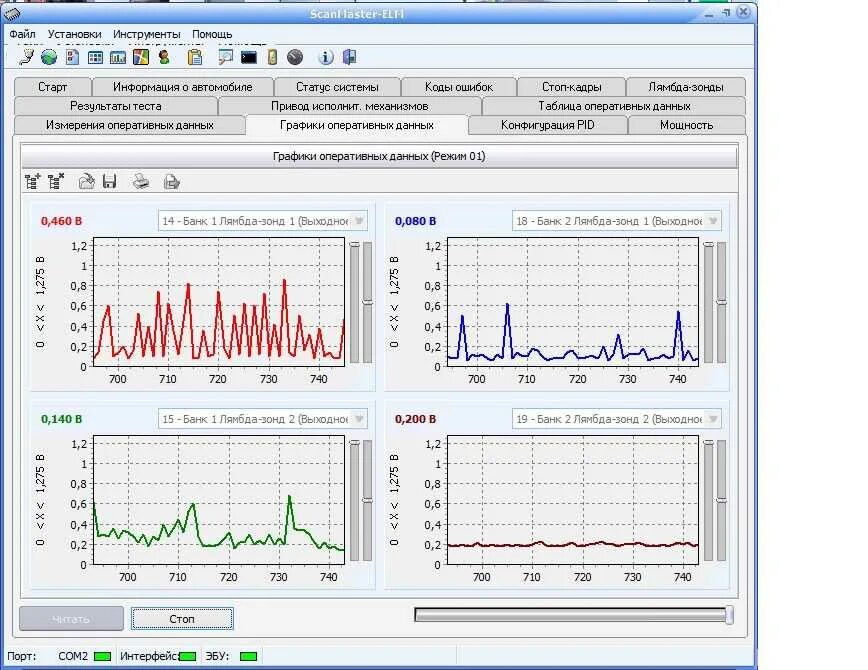The width and height of the screenshot is (868, 670).
Task: Open the PID dropdown showing 18 - Банк 2 Лямбда-зонд 1
Action: pos(617,221)
